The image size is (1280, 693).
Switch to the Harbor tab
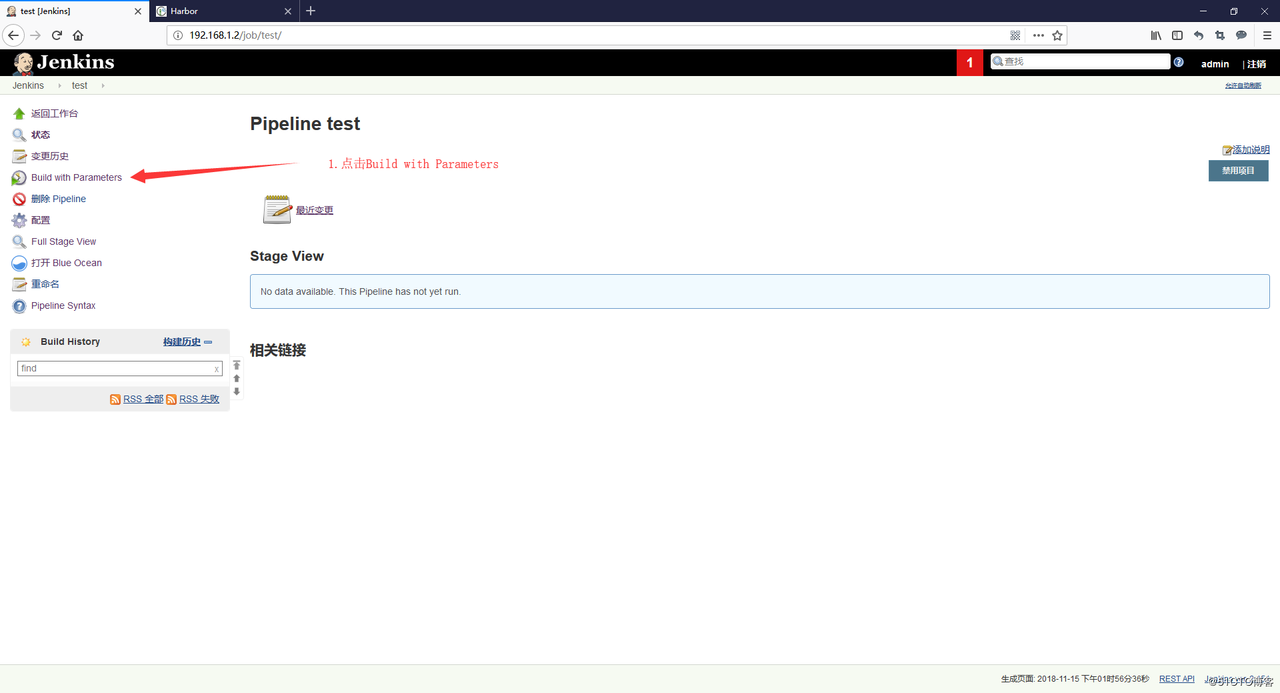point(224,11)
